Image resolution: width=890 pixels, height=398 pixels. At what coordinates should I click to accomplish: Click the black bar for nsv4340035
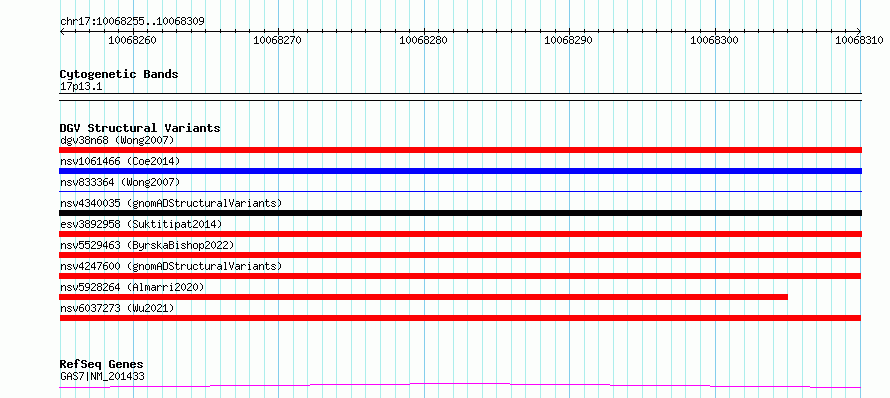point(460,213)
